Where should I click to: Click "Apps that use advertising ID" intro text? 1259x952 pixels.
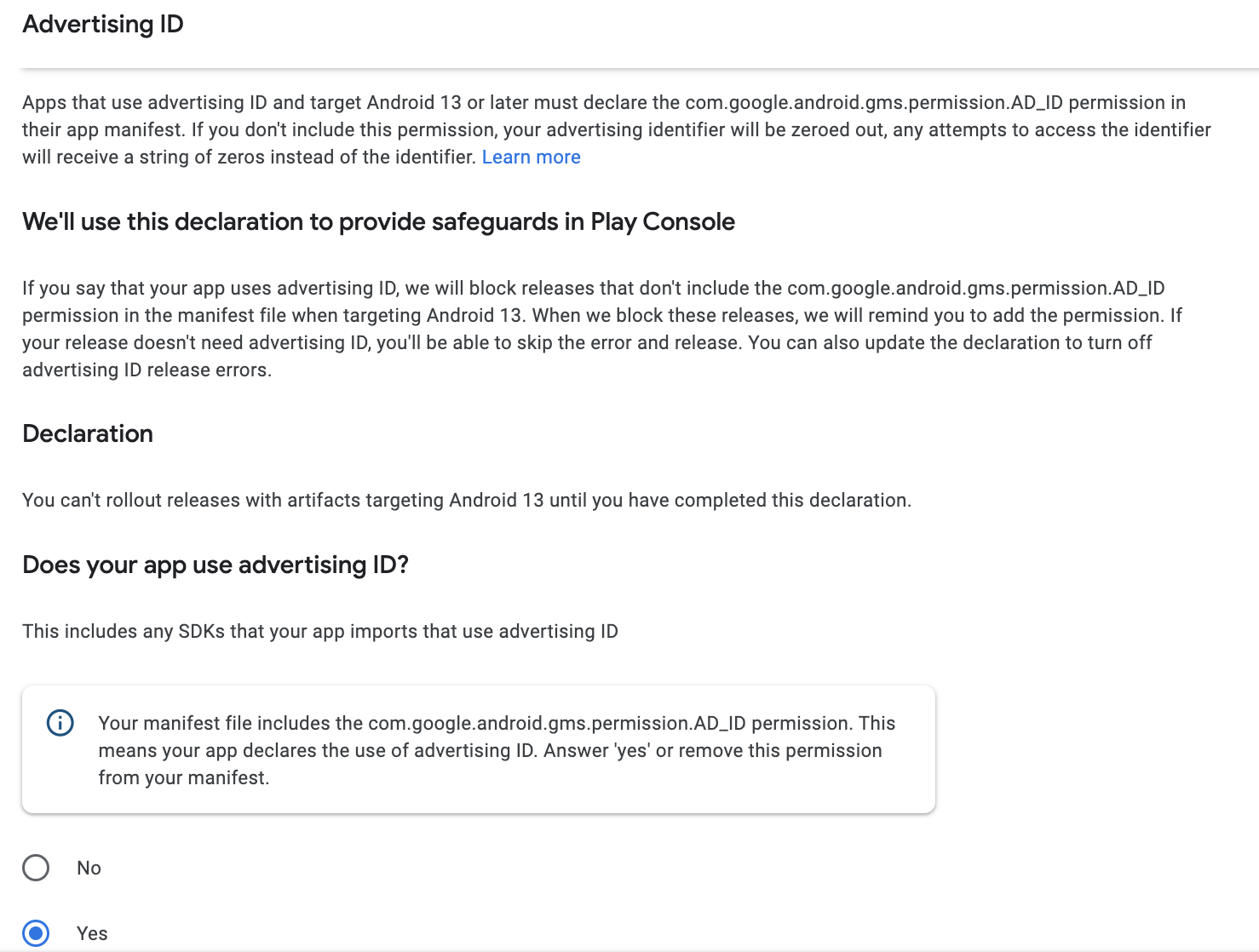(x=143, y=103)
